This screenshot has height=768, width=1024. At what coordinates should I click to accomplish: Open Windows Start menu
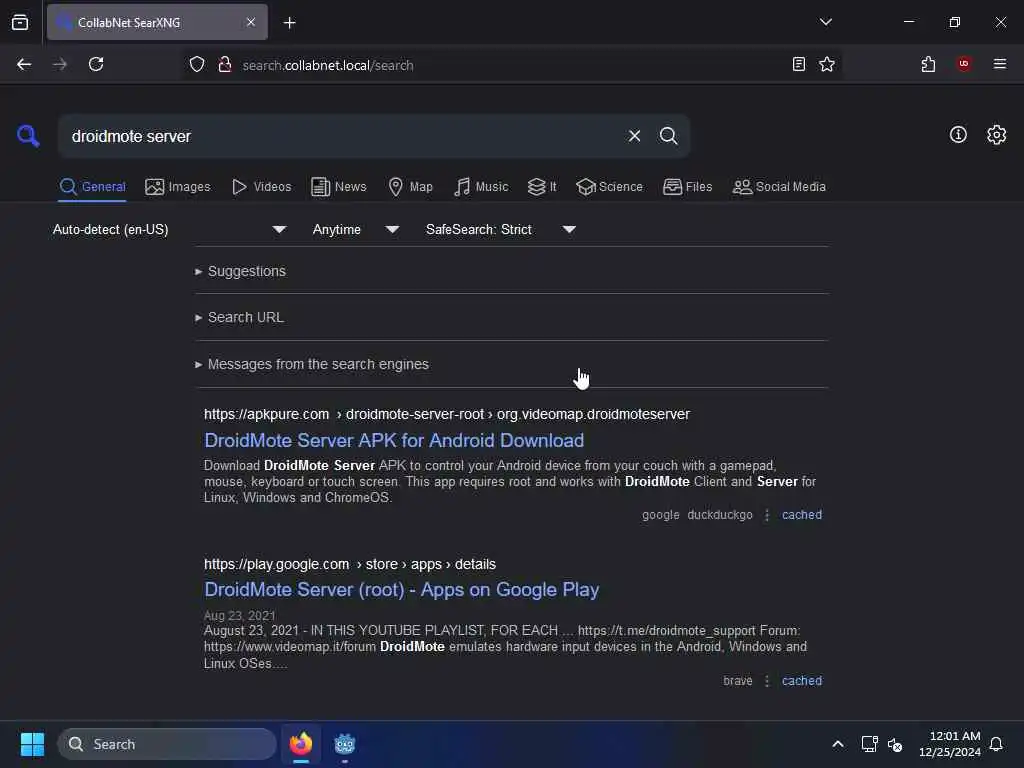tap(32, 744)
